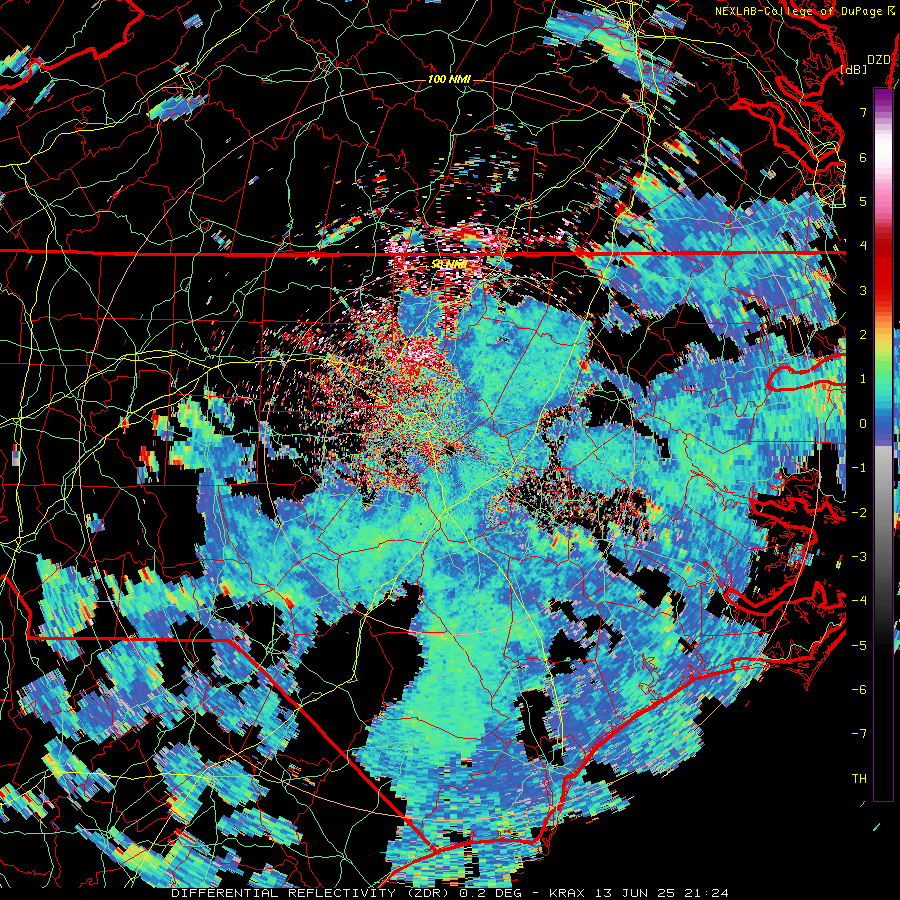Click the 100 NMI range ring label
Viewport: 900px width, 900px height.
(449, 79)
